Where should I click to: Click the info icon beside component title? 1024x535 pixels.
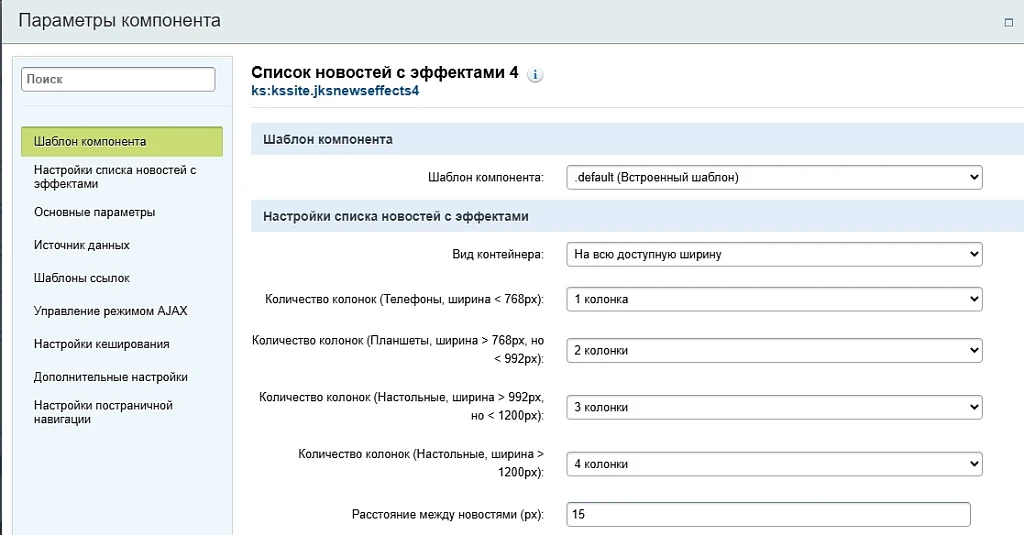click(x=535, y=74)
